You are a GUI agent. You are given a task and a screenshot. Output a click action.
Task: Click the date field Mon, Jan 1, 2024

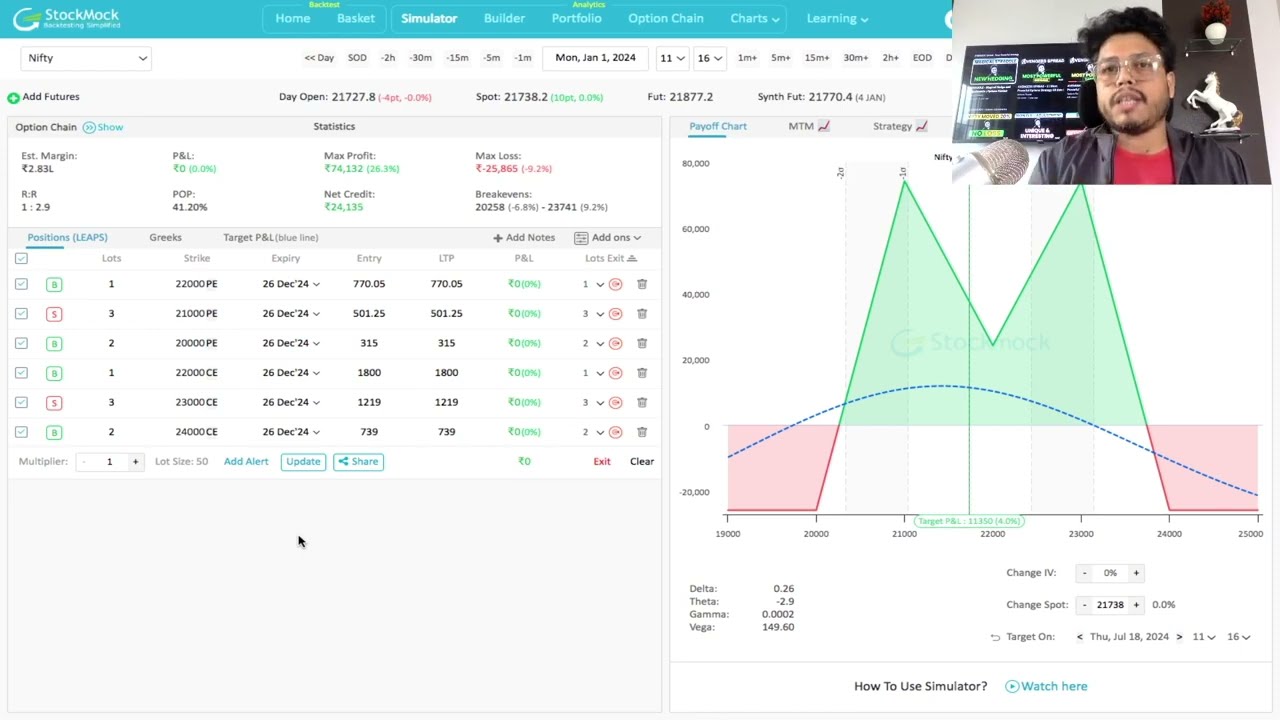pos(595,58)
